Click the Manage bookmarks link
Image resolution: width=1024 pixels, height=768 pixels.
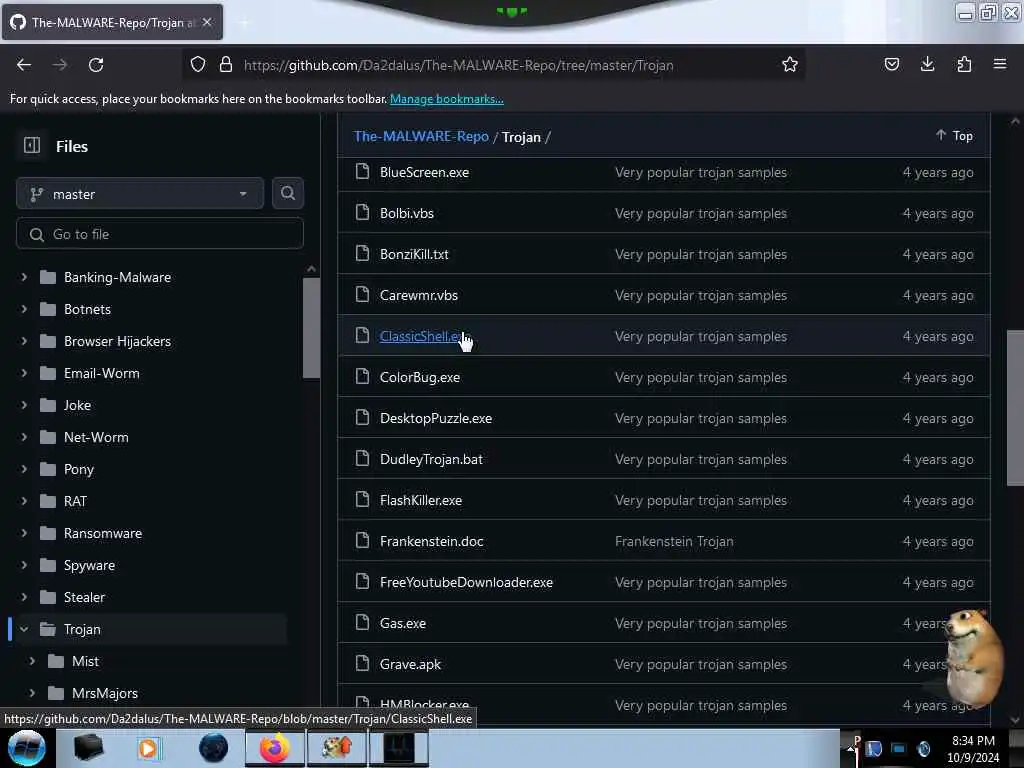click(447, 99)
